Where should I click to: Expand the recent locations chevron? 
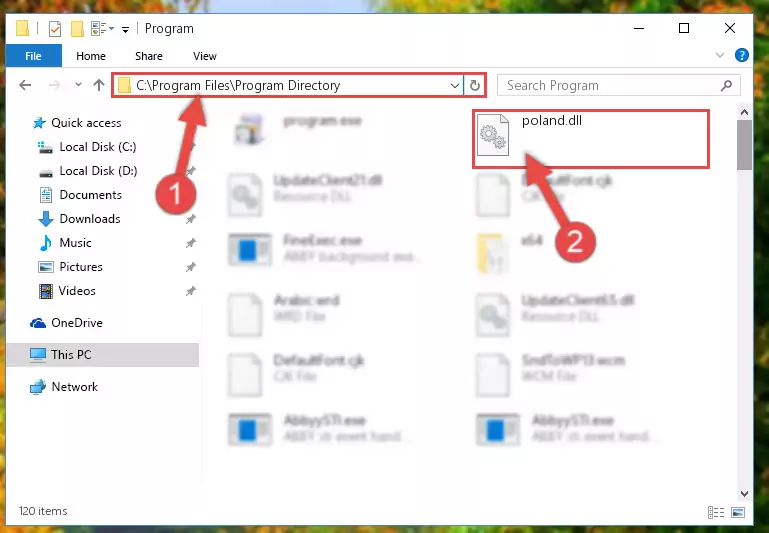(x=78, y=85)
